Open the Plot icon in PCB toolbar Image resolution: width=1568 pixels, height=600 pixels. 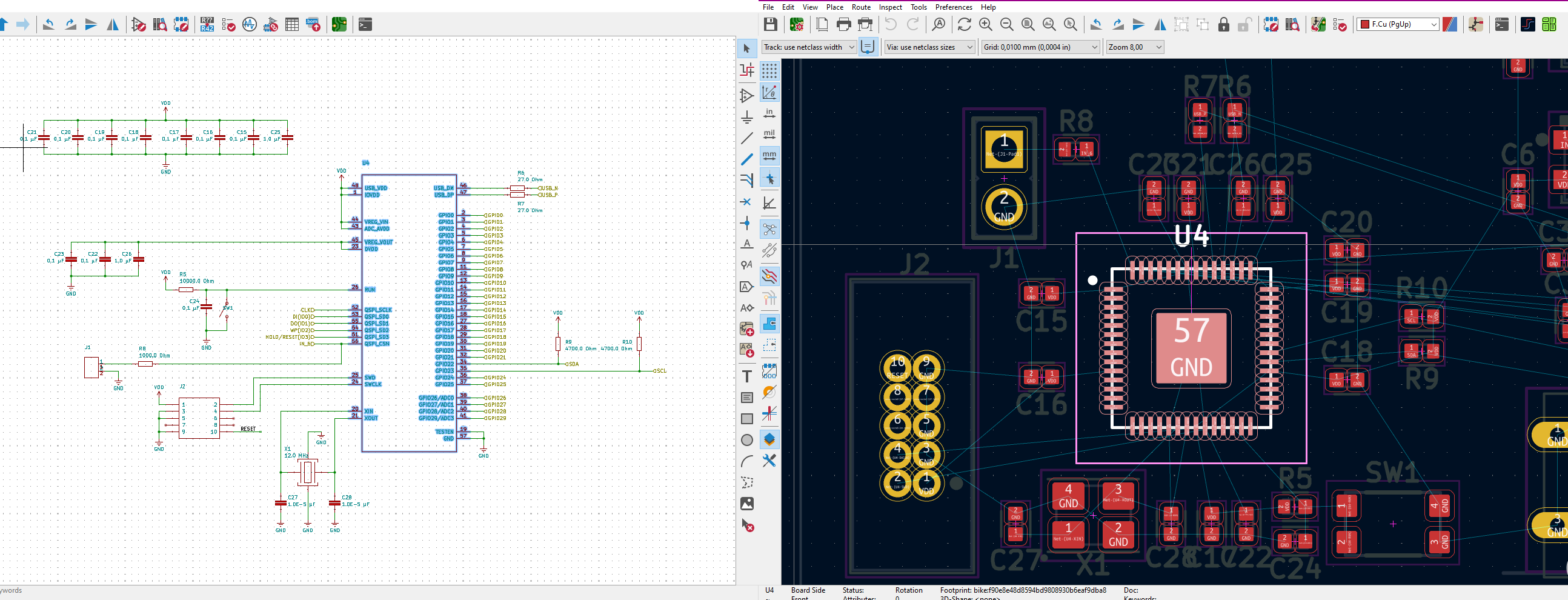click(x=865, y=24)
